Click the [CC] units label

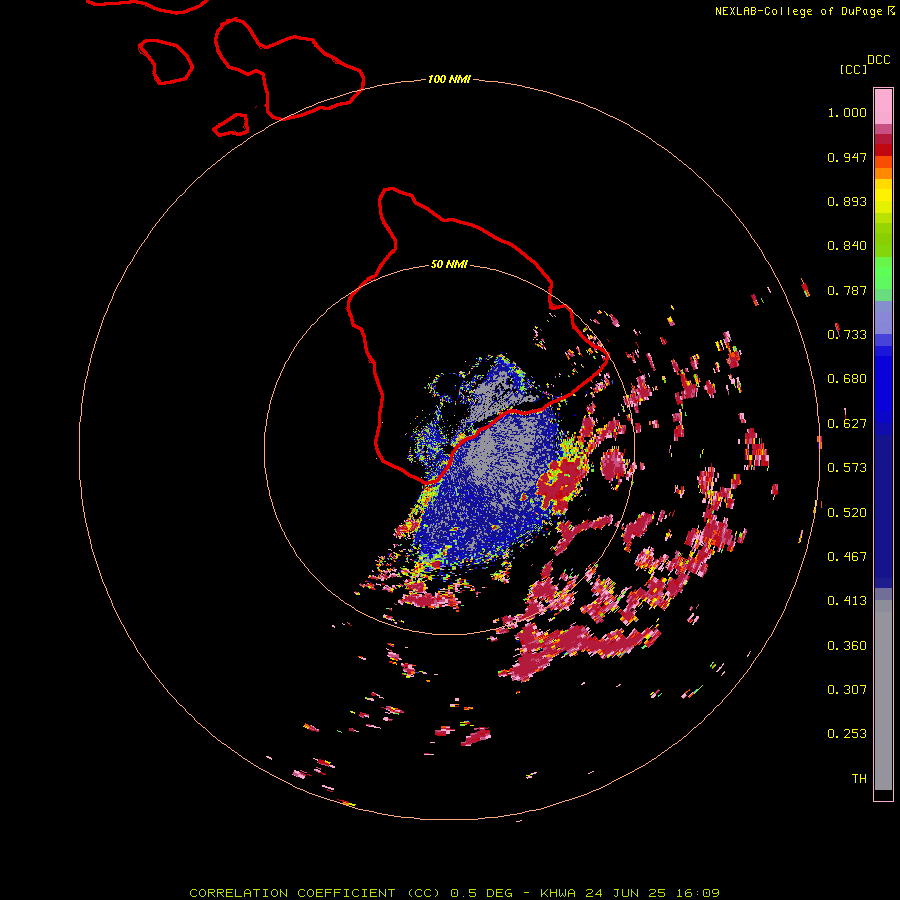[x=853, y=69]
